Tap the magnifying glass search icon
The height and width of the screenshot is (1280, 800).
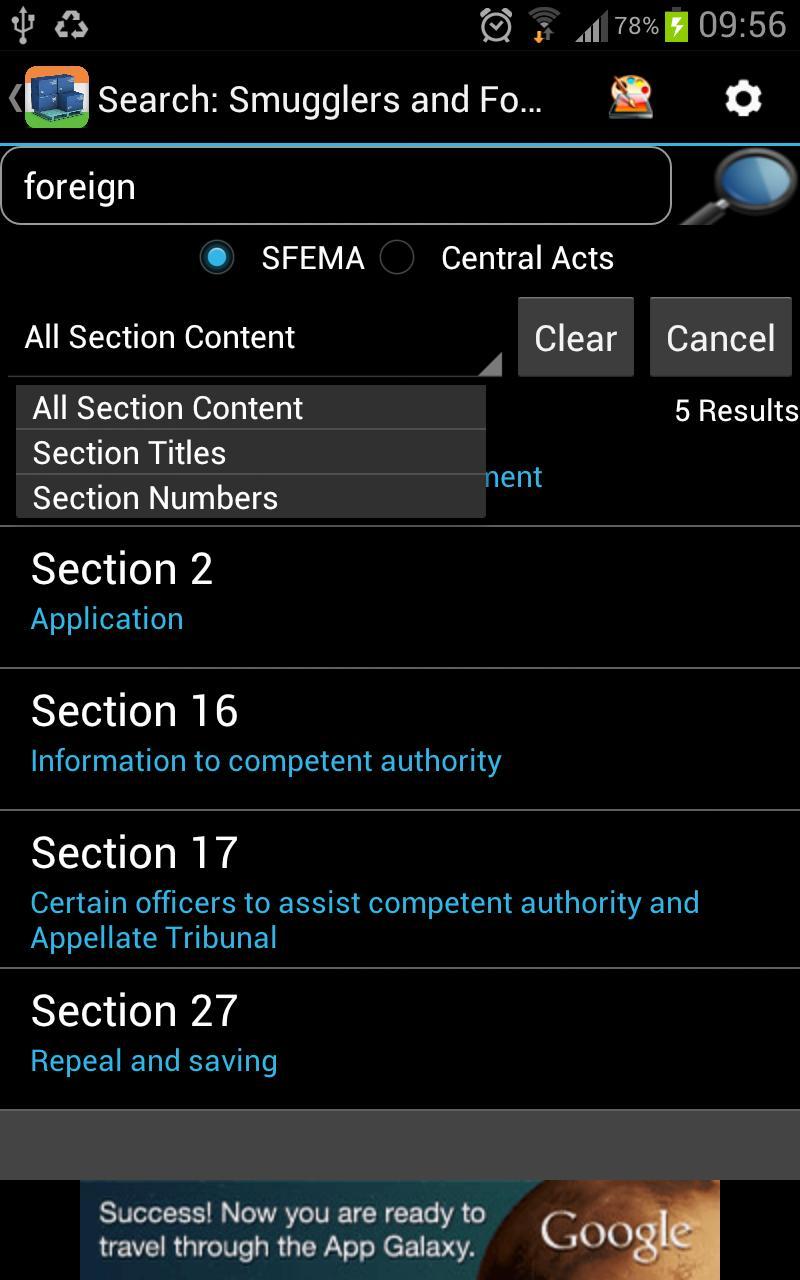pyautogui.click(x=741, y=187)
